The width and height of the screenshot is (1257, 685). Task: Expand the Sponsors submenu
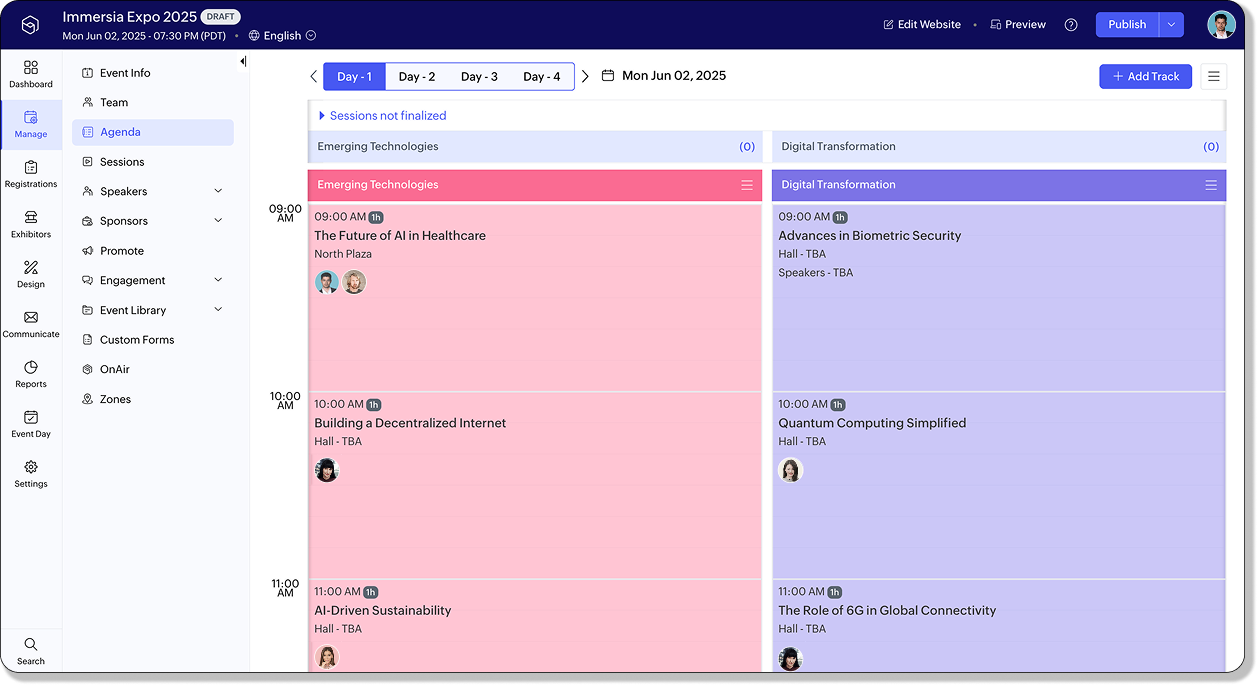click(218, 221)
